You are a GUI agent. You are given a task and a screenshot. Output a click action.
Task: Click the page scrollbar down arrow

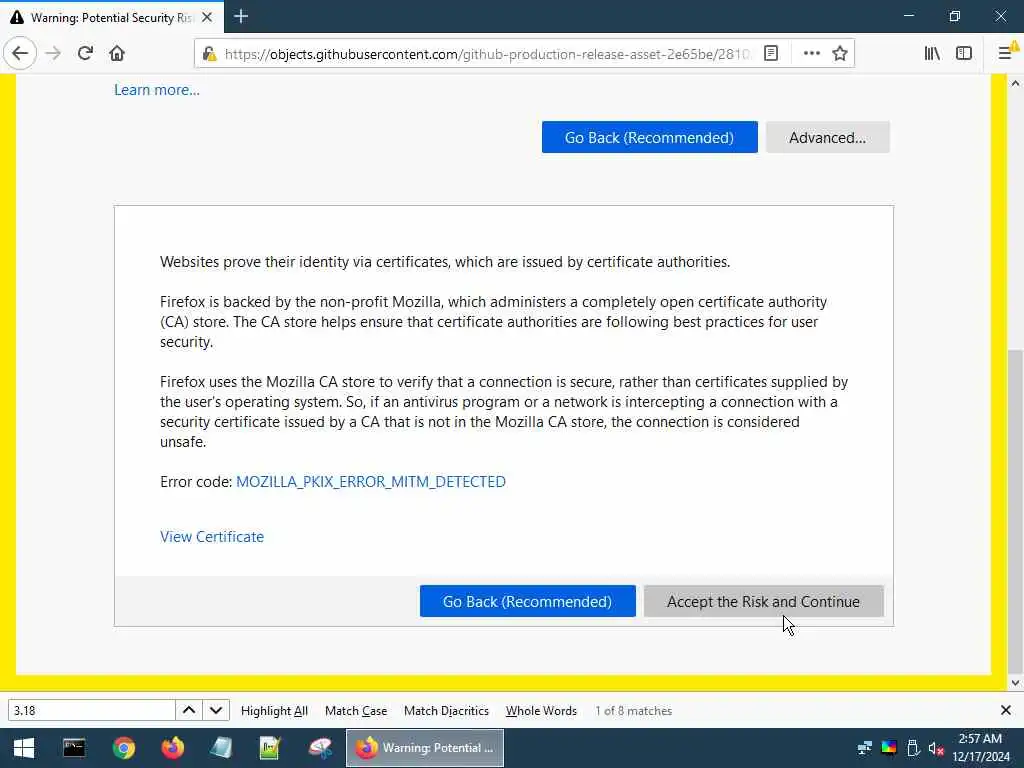click(1015, 682)
